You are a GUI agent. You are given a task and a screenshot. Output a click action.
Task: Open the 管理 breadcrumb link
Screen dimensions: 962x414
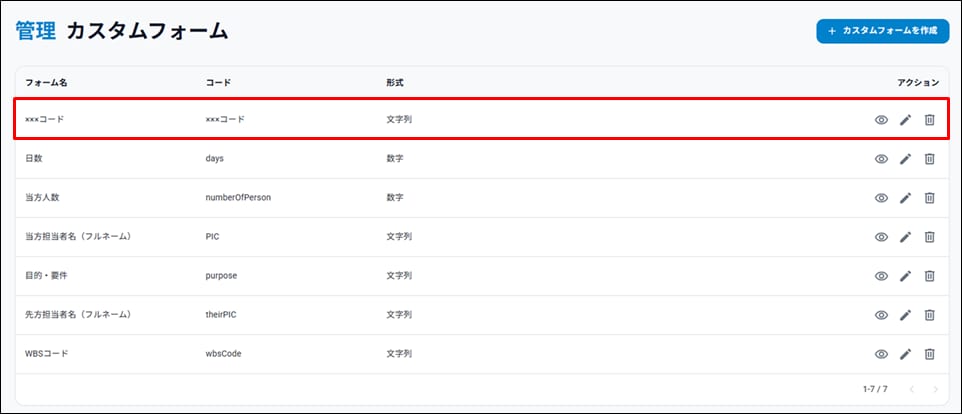[x=36, y=31]
